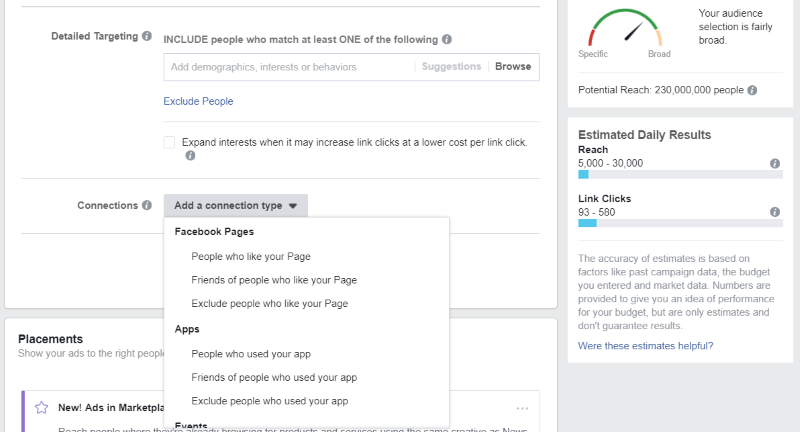Click info icon next to Detailed Targeting

(x=147, y=36)
